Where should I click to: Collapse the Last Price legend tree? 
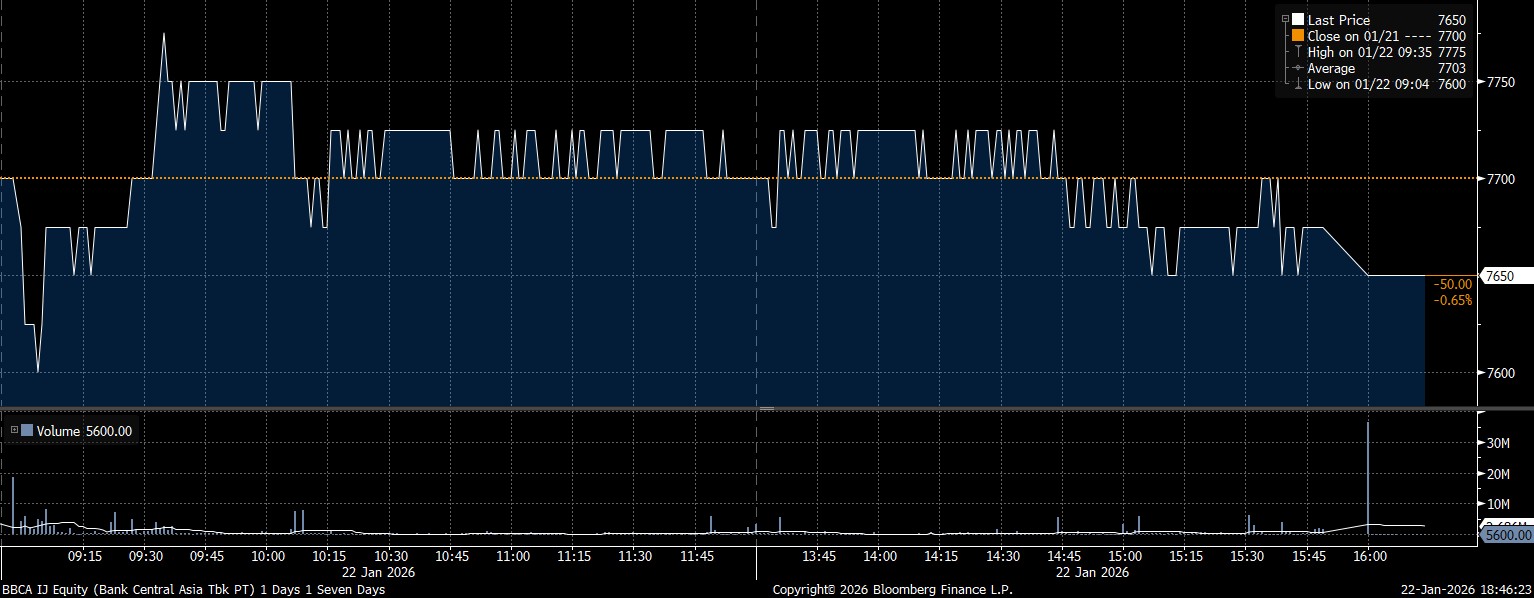point(1285,20)
